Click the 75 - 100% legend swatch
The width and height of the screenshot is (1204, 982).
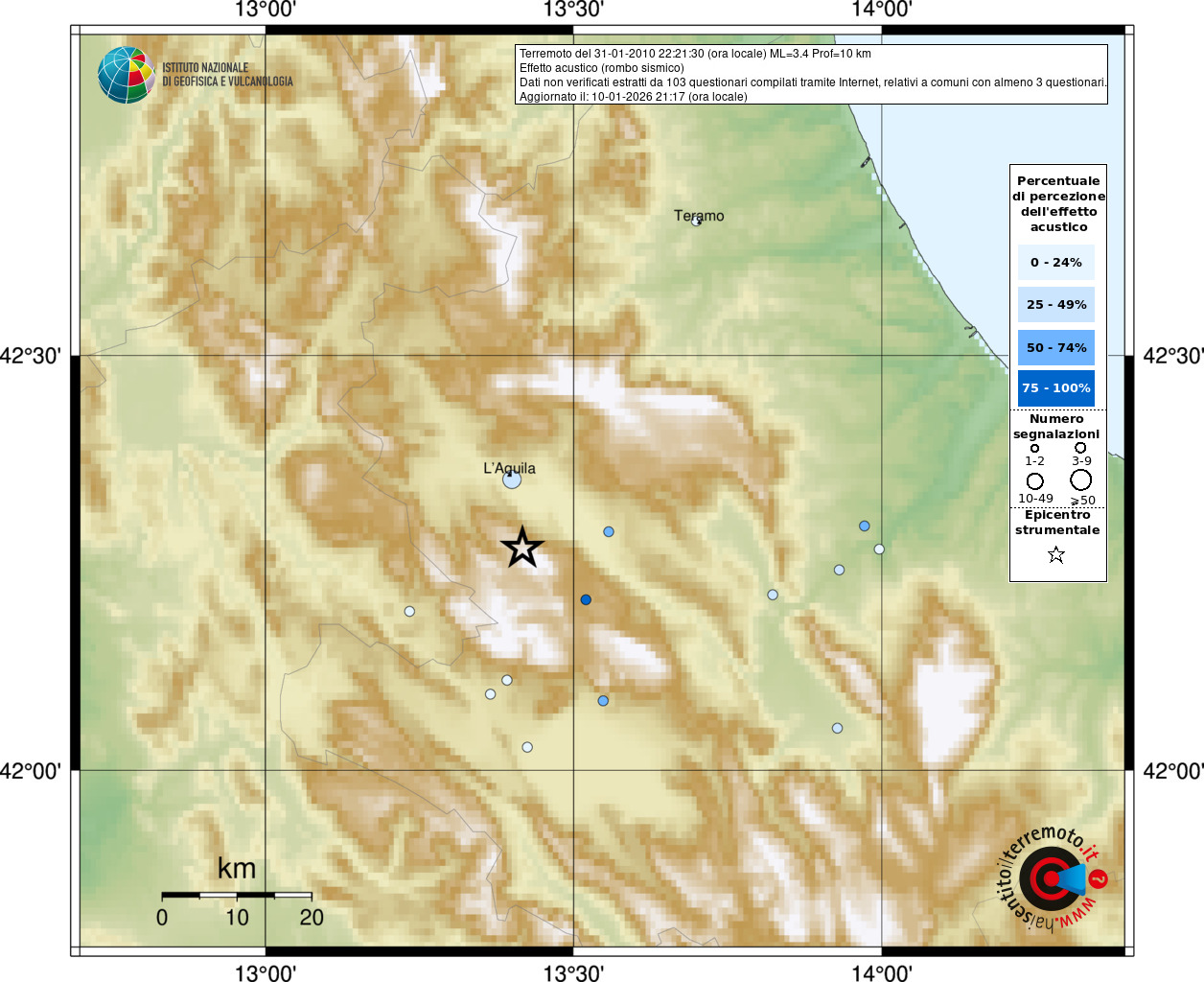click(1056, 388)
